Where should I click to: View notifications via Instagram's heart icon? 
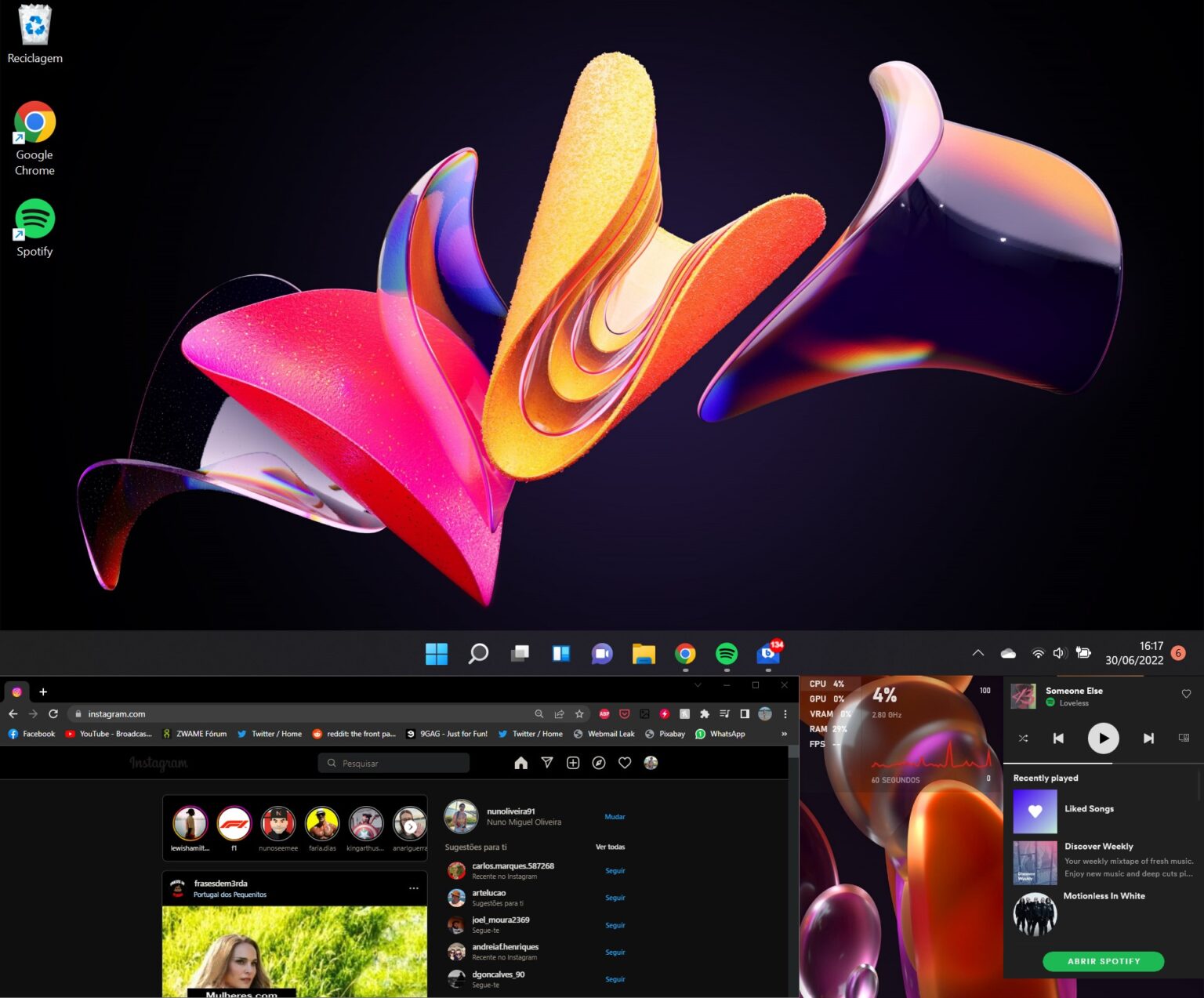[625, 763]
